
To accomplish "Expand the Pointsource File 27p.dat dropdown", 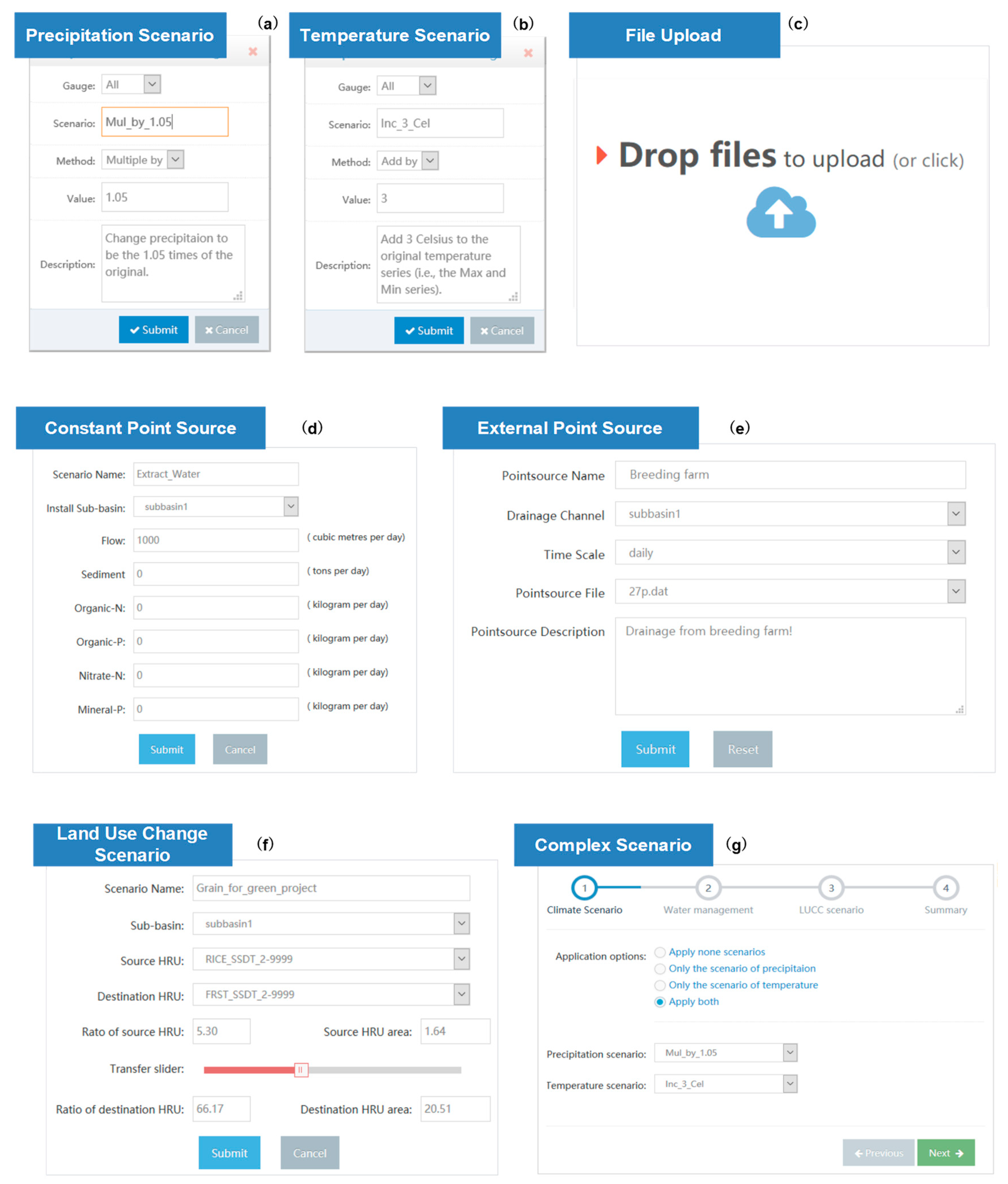I will (956, 591).
